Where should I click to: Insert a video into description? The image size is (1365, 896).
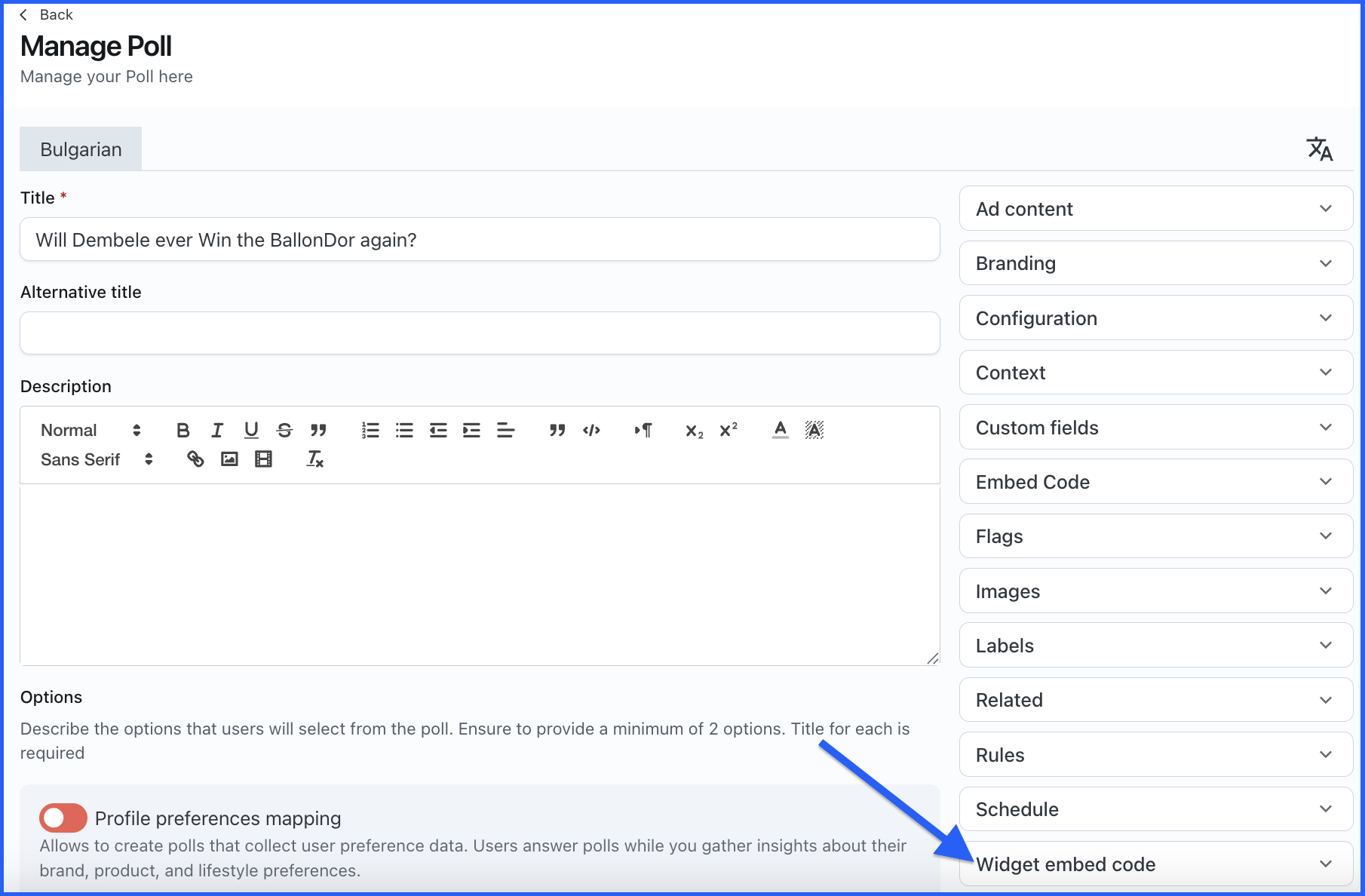tap(263, 459)
